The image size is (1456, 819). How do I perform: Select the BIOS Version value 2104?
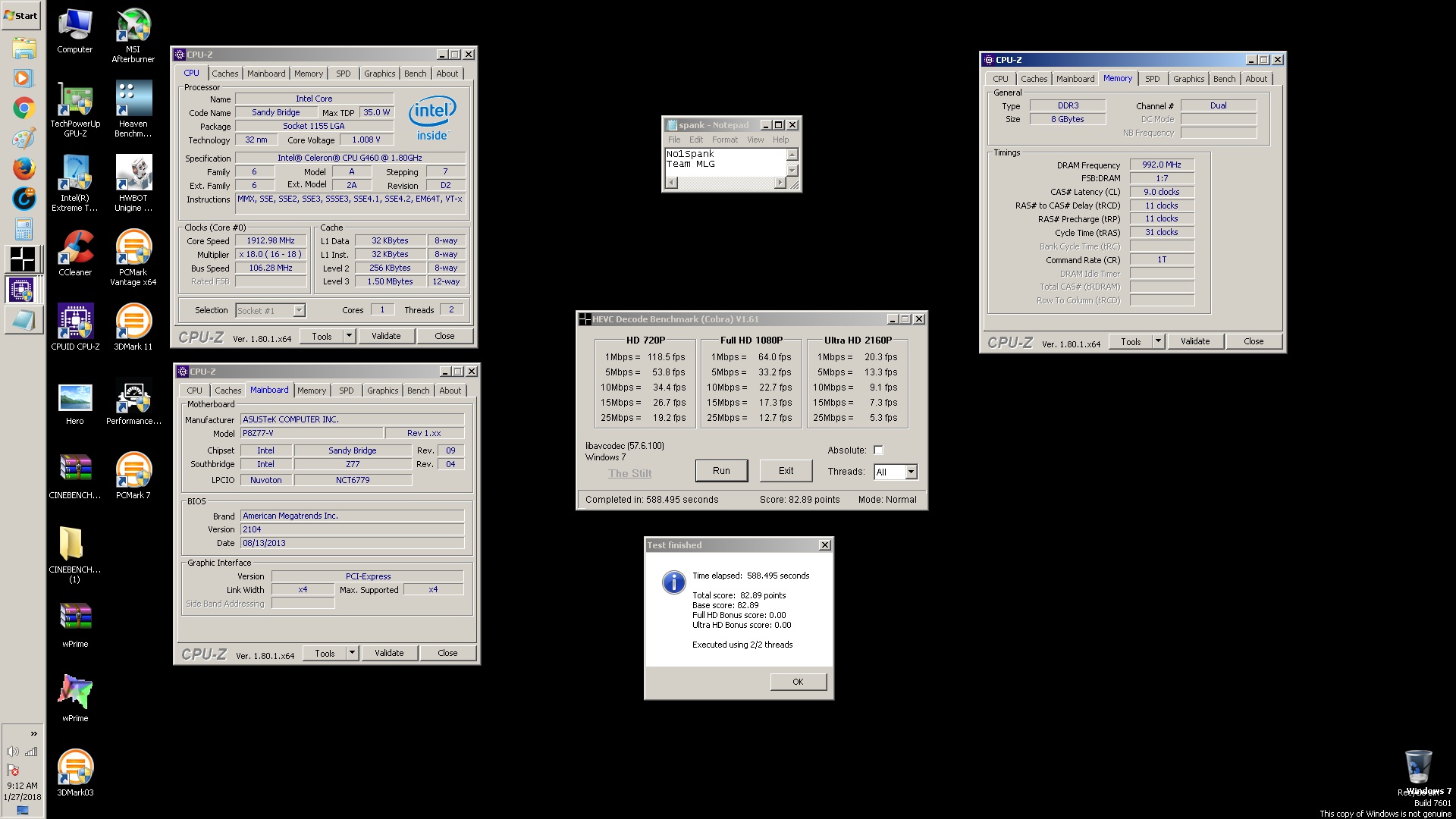coord(353,529)
